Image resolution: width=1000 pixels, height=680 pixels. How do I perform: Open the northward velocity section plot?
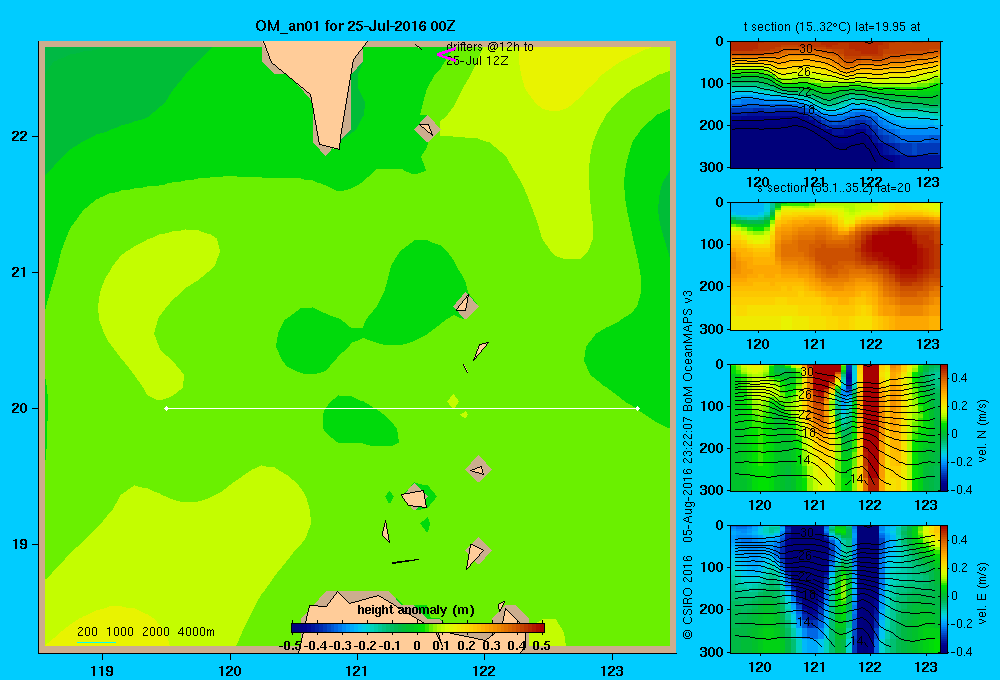point(835,427)
